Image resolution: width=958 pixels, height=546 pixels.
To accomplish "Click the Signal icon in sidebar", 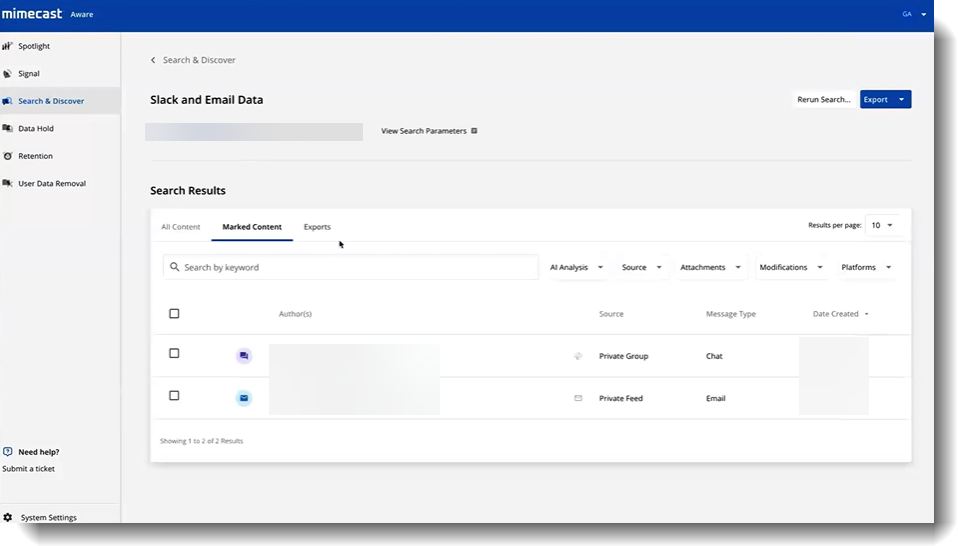I will tap(8, 73).
